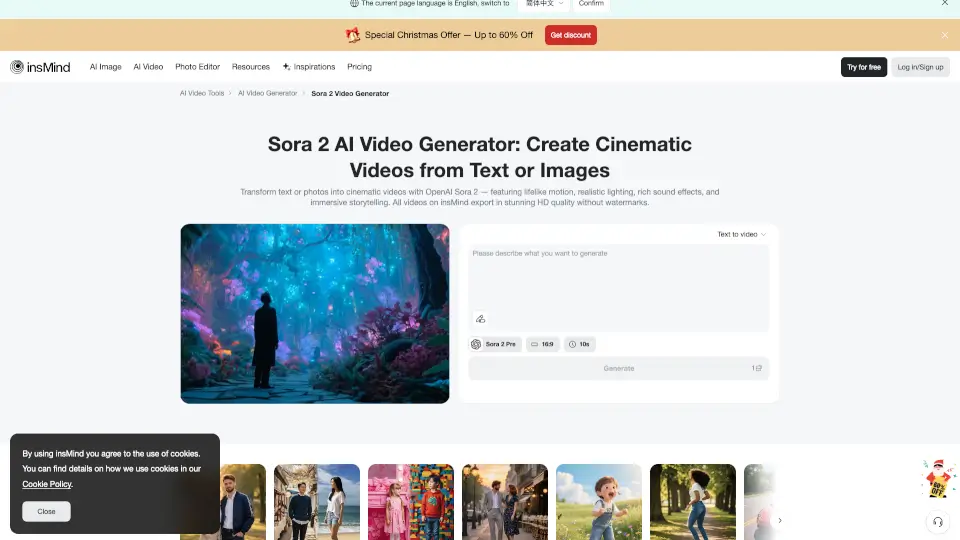Open the Photo Editor menu
The image size is (960, 540).
coord(197,67)
